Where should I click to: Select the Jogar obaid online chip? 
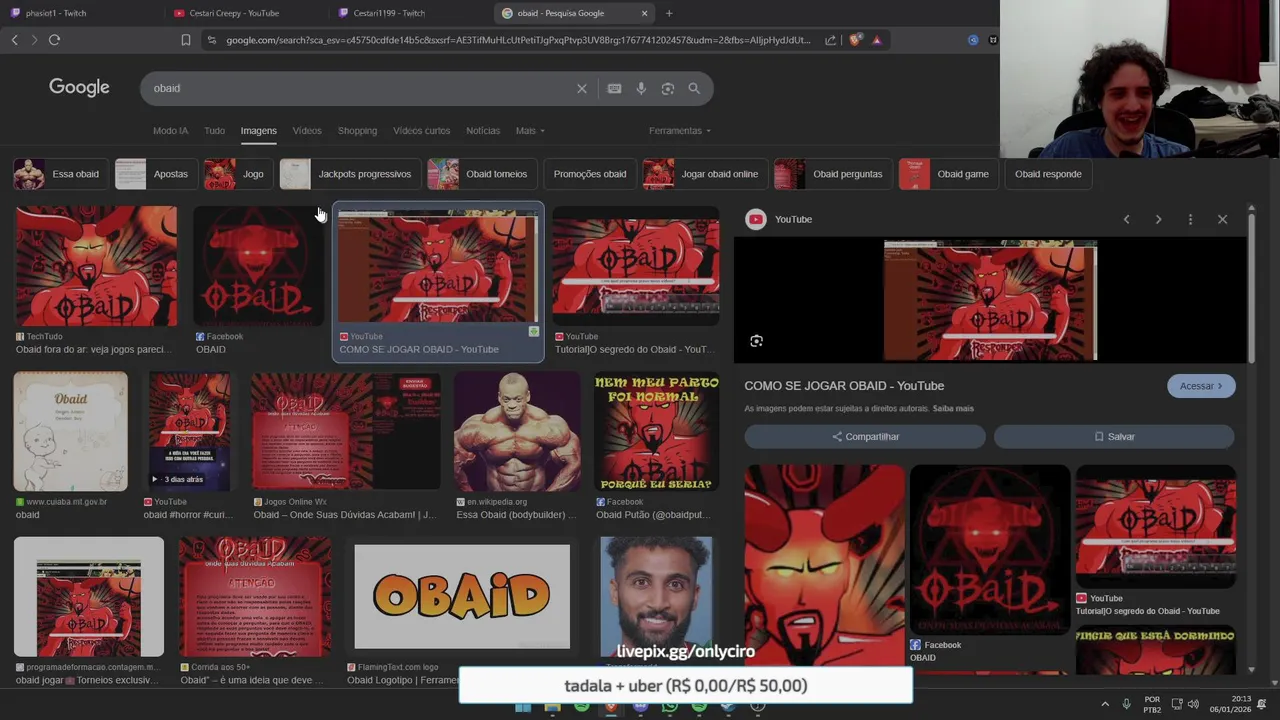pyautogui.click(x=704, y=174)
